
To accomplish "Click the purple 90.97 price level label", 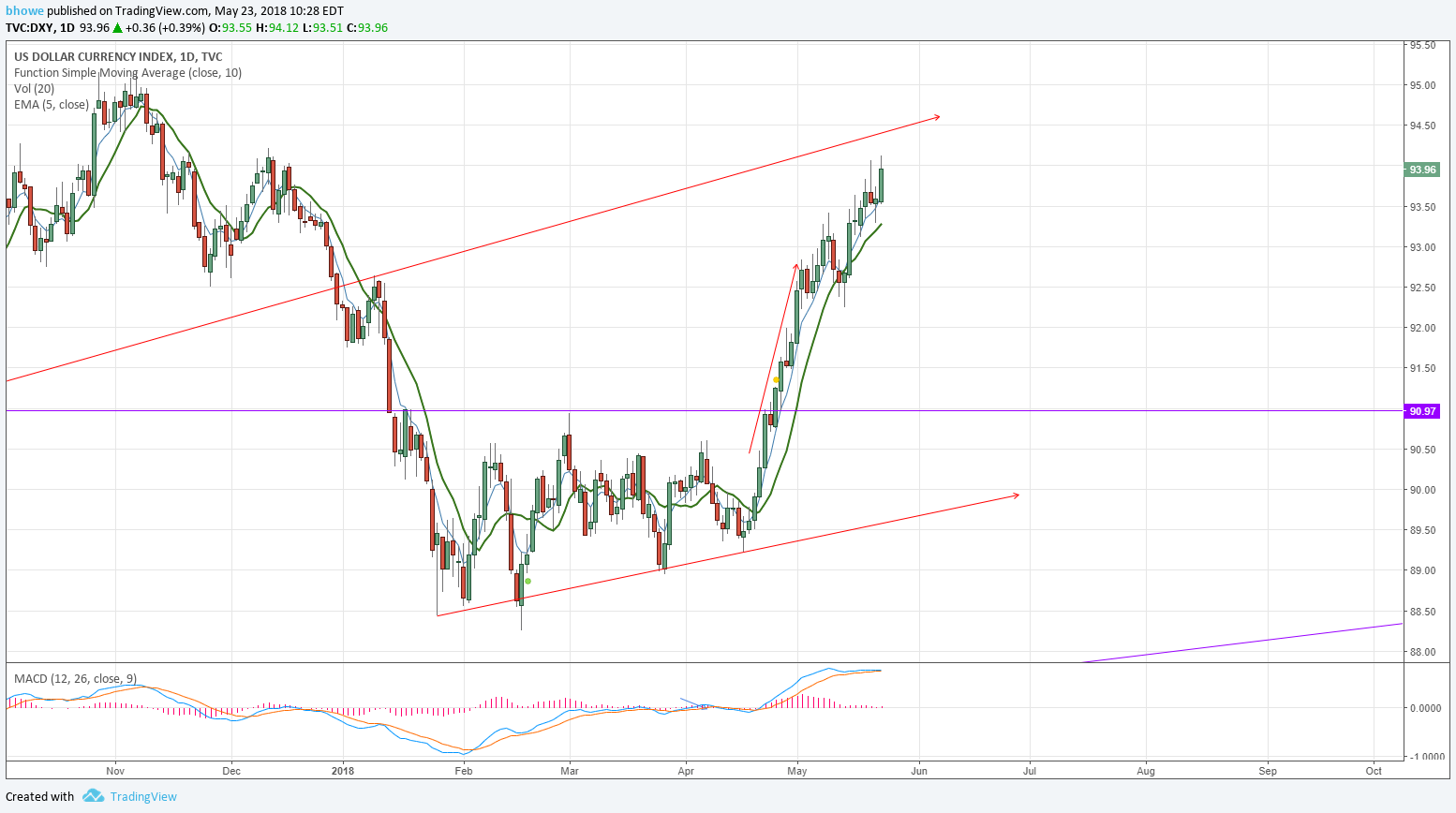I will pos(1422,411).
